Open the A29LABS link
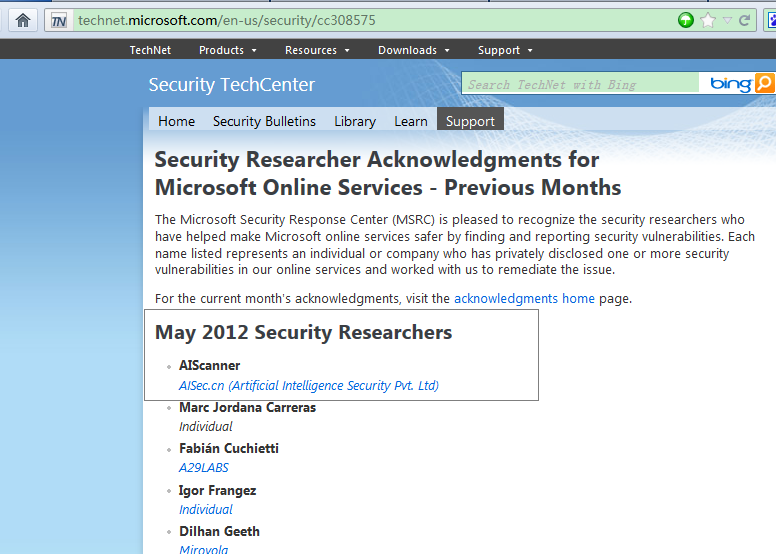The image size is (776, 554). point(204,467)
